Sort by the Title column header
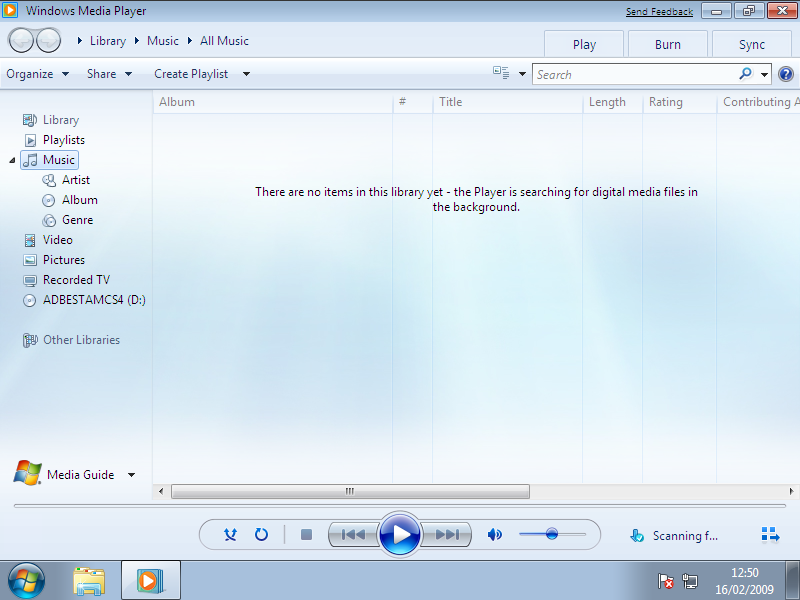The width and height of the screenshot is (800, 600). [x=508, y=102]
